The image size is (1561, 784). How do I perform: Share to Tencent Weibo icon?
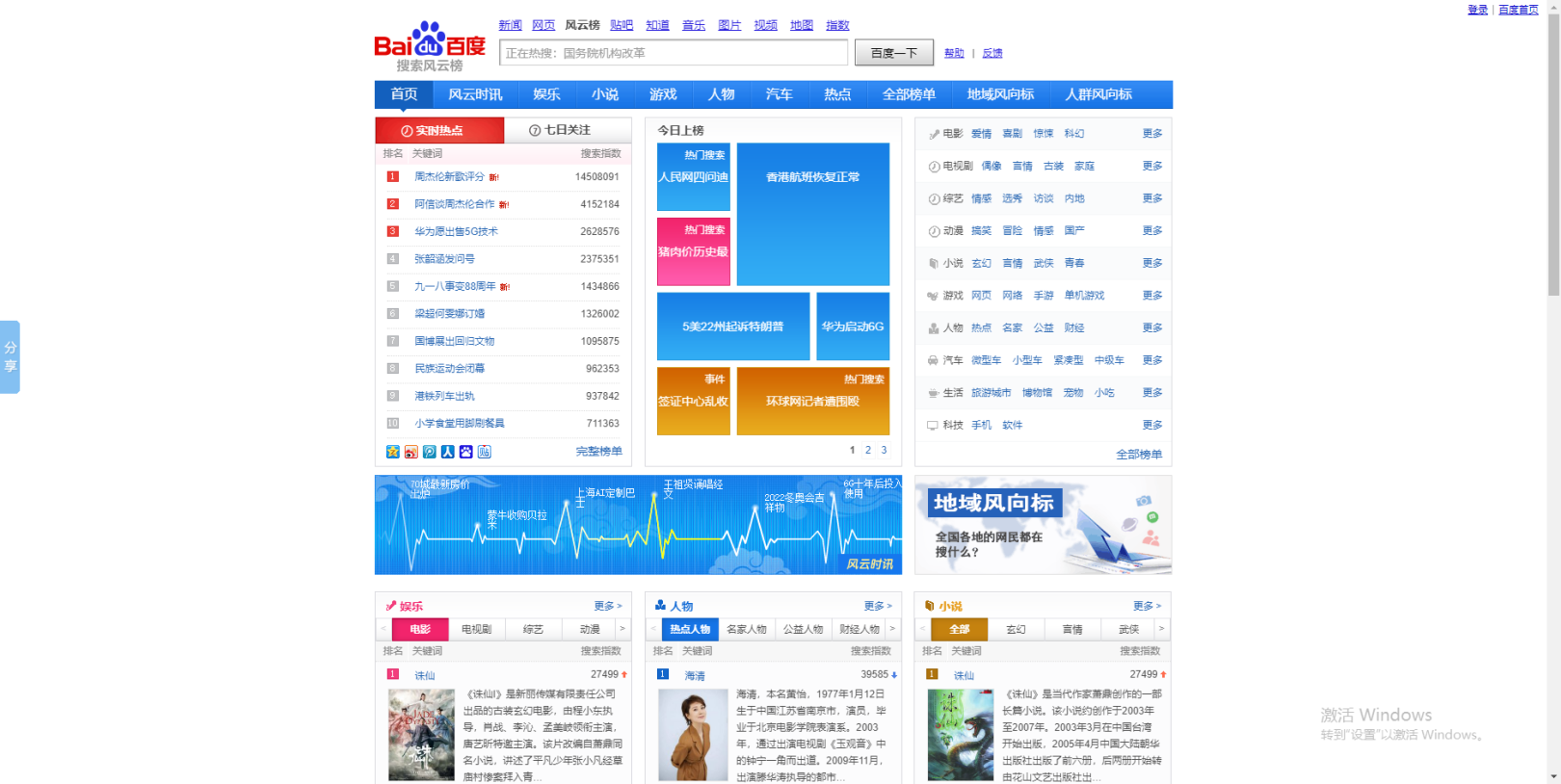pyautogui.click(x=430, y=452)
